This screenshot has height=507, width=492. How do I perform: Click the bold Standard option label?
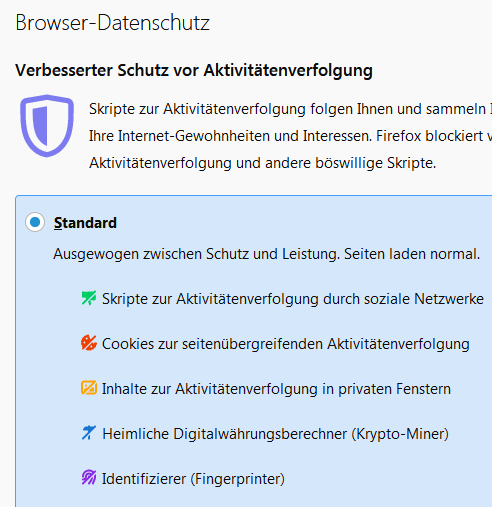click(x=85, y=223)
